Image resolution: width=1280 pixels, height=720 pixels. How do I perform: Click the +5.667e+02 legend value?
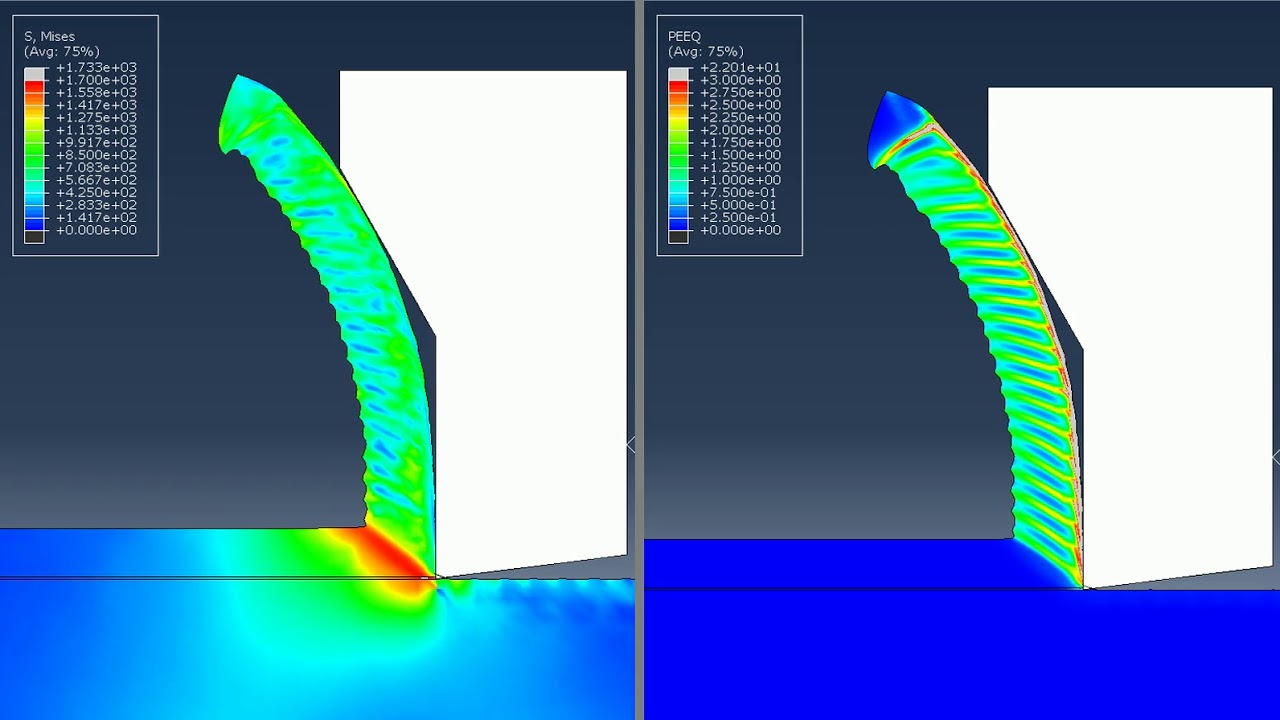click(x=96, y=180)
